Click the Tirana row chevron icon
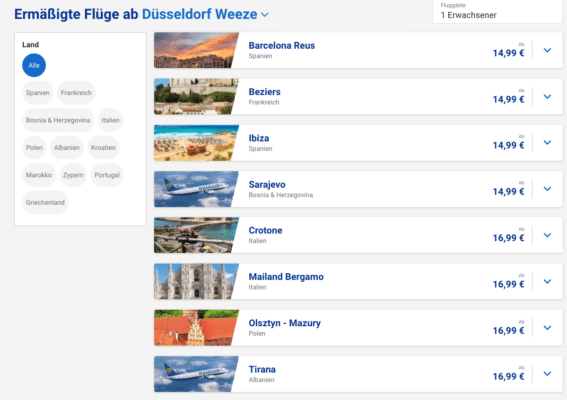This screenshot has width=567, height=400. (x=547, y=374)
